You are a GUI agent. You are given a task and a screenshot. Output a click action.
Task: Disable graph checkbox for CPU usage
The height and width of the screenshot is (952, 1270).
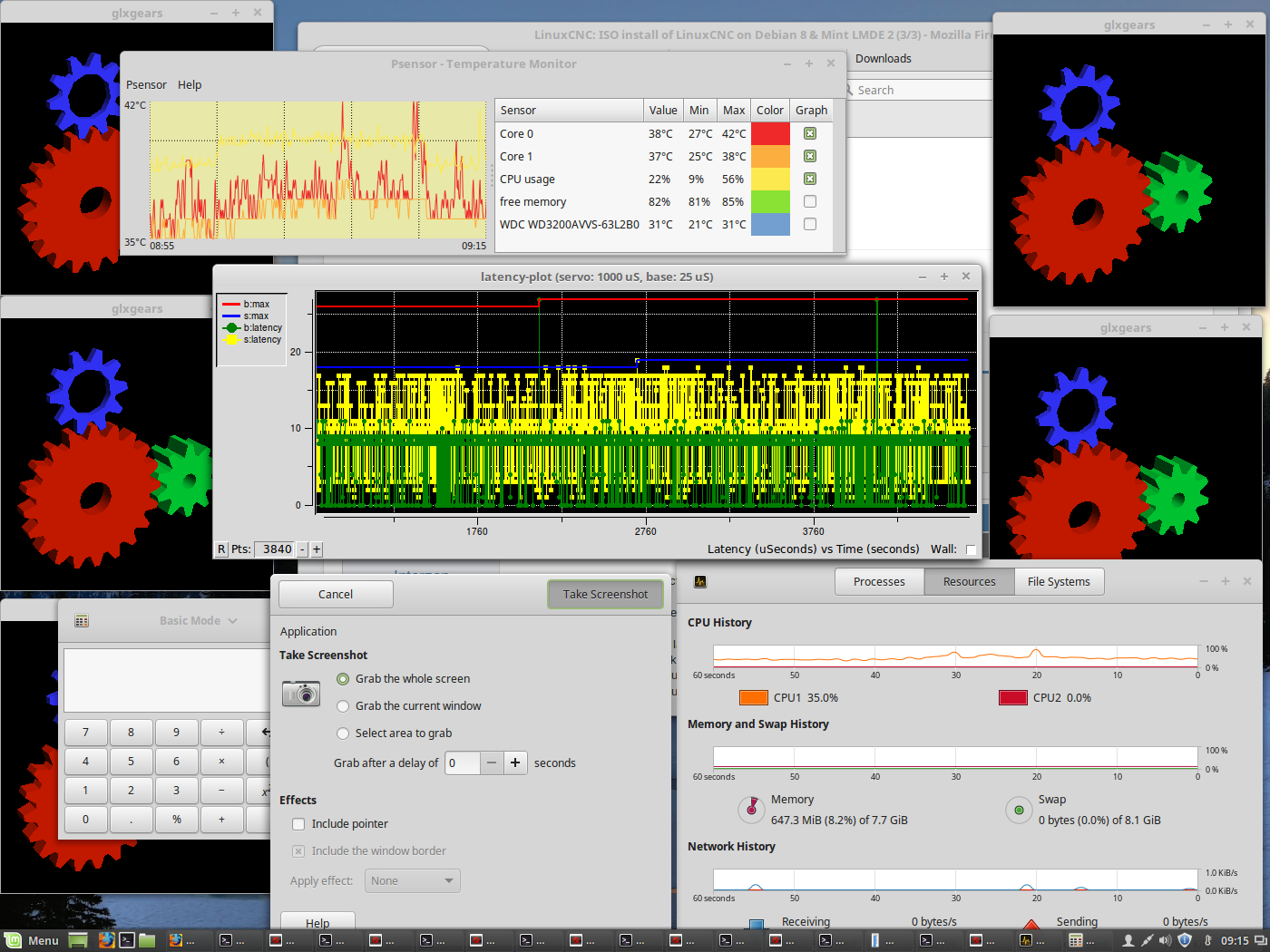tap(810, 179)
